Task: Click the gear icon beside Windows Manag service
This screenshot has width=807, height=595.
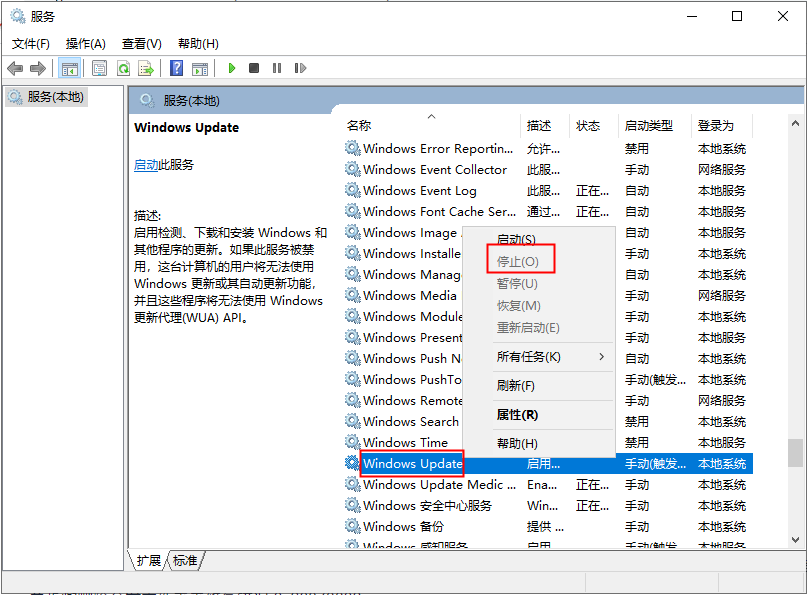Action: tap(353, 274)
